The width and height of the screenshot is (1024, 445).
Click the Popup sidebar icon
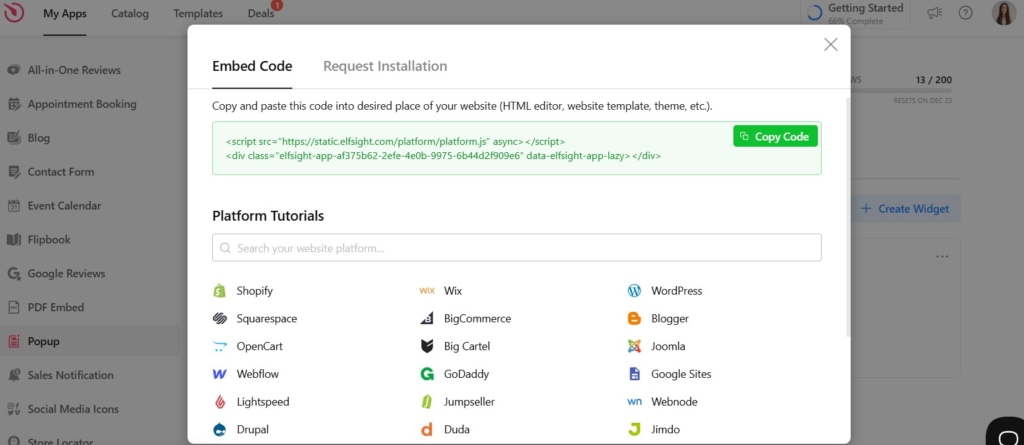[14, 341]
